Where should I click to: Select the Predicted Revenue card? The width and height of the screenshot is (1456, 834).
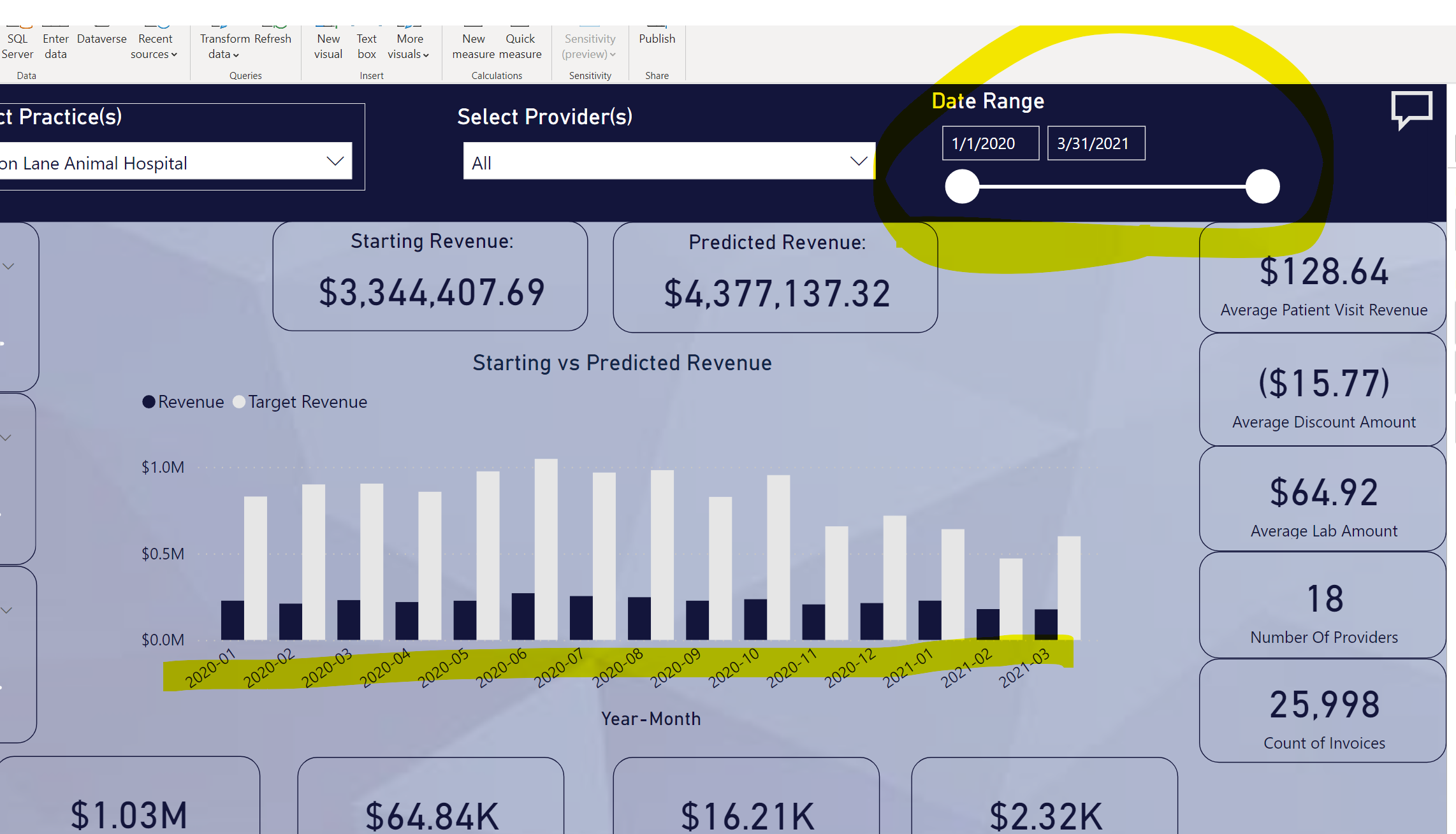pos(775,278)
